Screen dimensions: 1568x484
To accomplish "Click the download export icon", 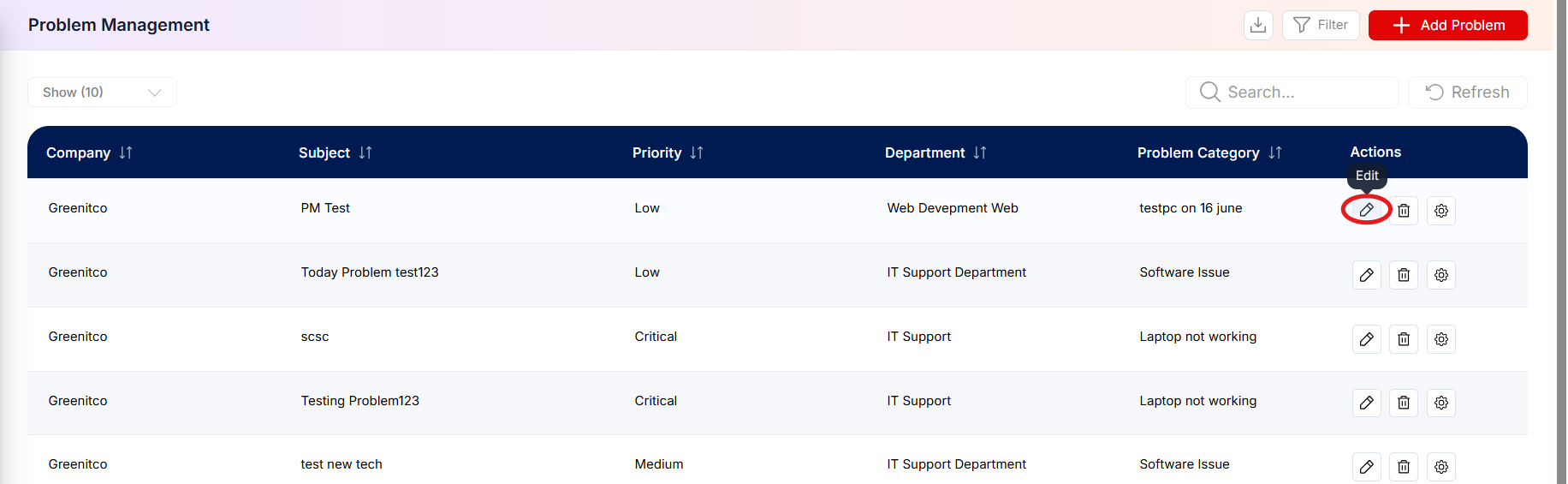I will pos(1258,25).
